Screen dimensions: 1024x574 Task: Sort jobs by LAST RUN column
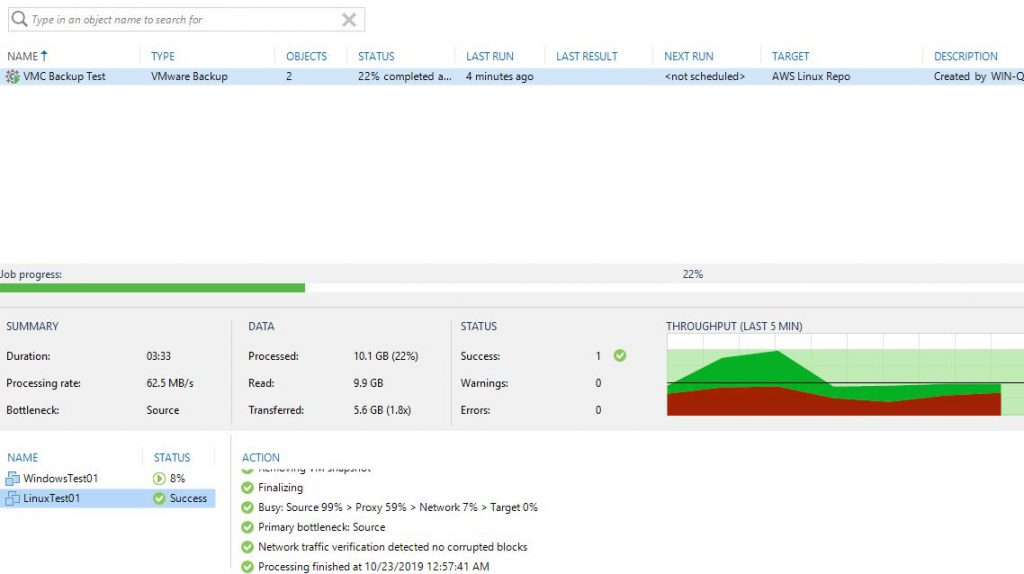(x=490, y=56)
